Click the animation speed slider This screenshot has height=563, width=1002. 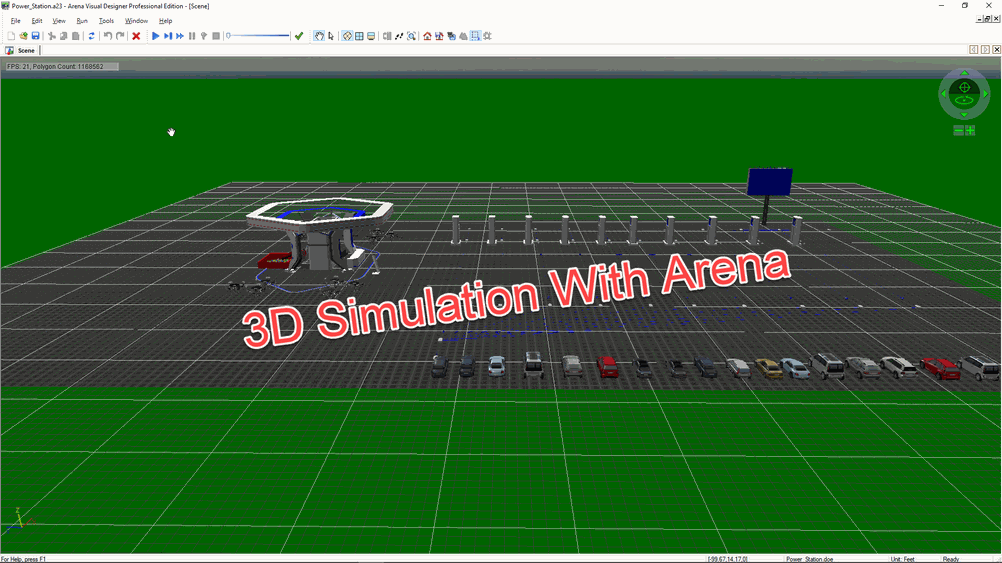point(258,36)
